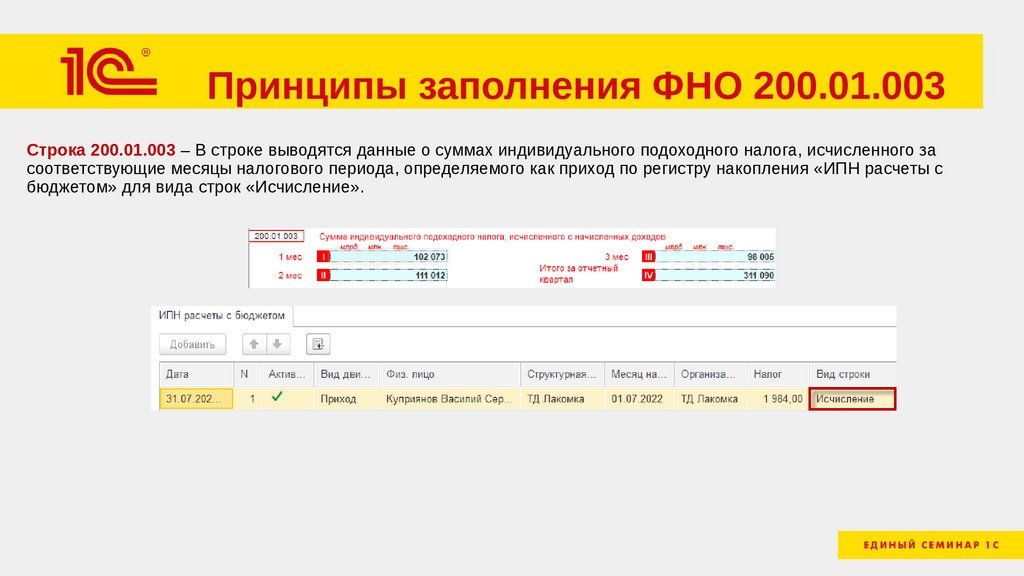
Task: Click the «Физ. лицо» column header
Action: point(449,374)
